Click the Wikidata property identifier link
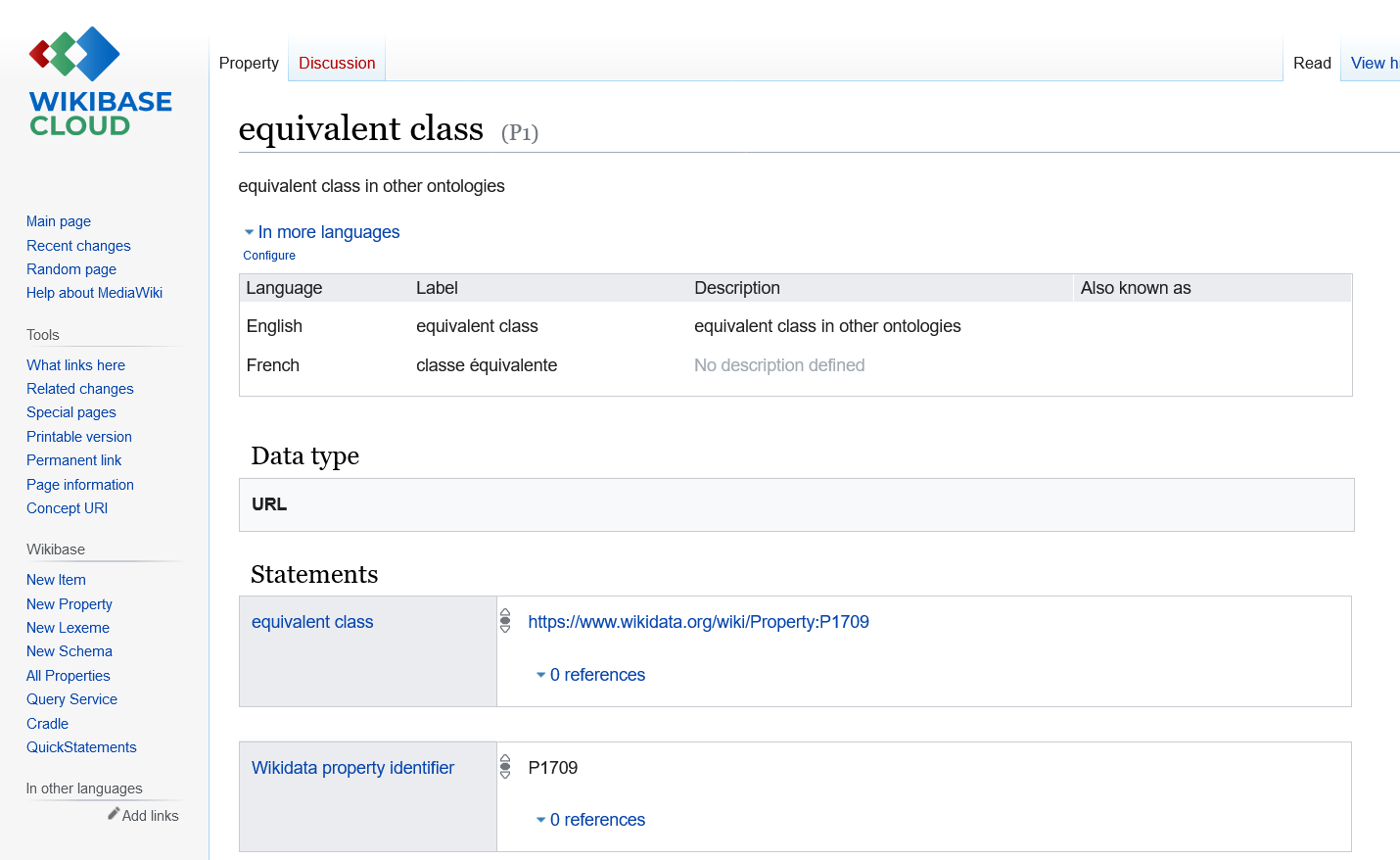Image resolution: width=1400 pixels, height=860 pixels. pyautogui.click(x=352, y=768)
